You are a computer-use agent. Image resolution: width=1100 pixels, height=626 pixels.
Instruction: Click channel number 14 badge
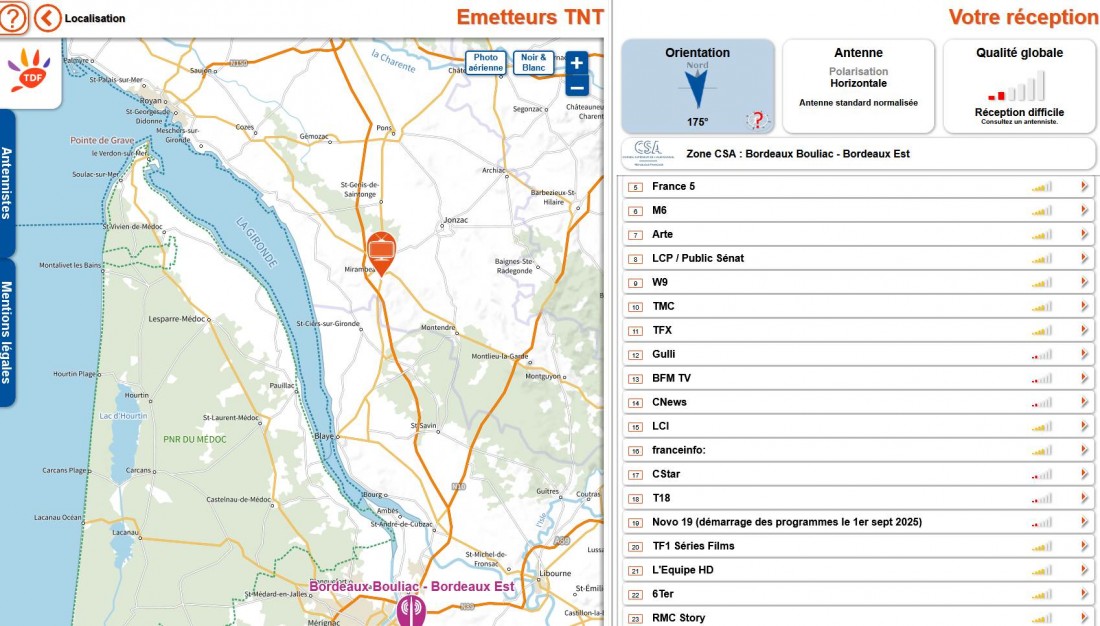(636, 403)
